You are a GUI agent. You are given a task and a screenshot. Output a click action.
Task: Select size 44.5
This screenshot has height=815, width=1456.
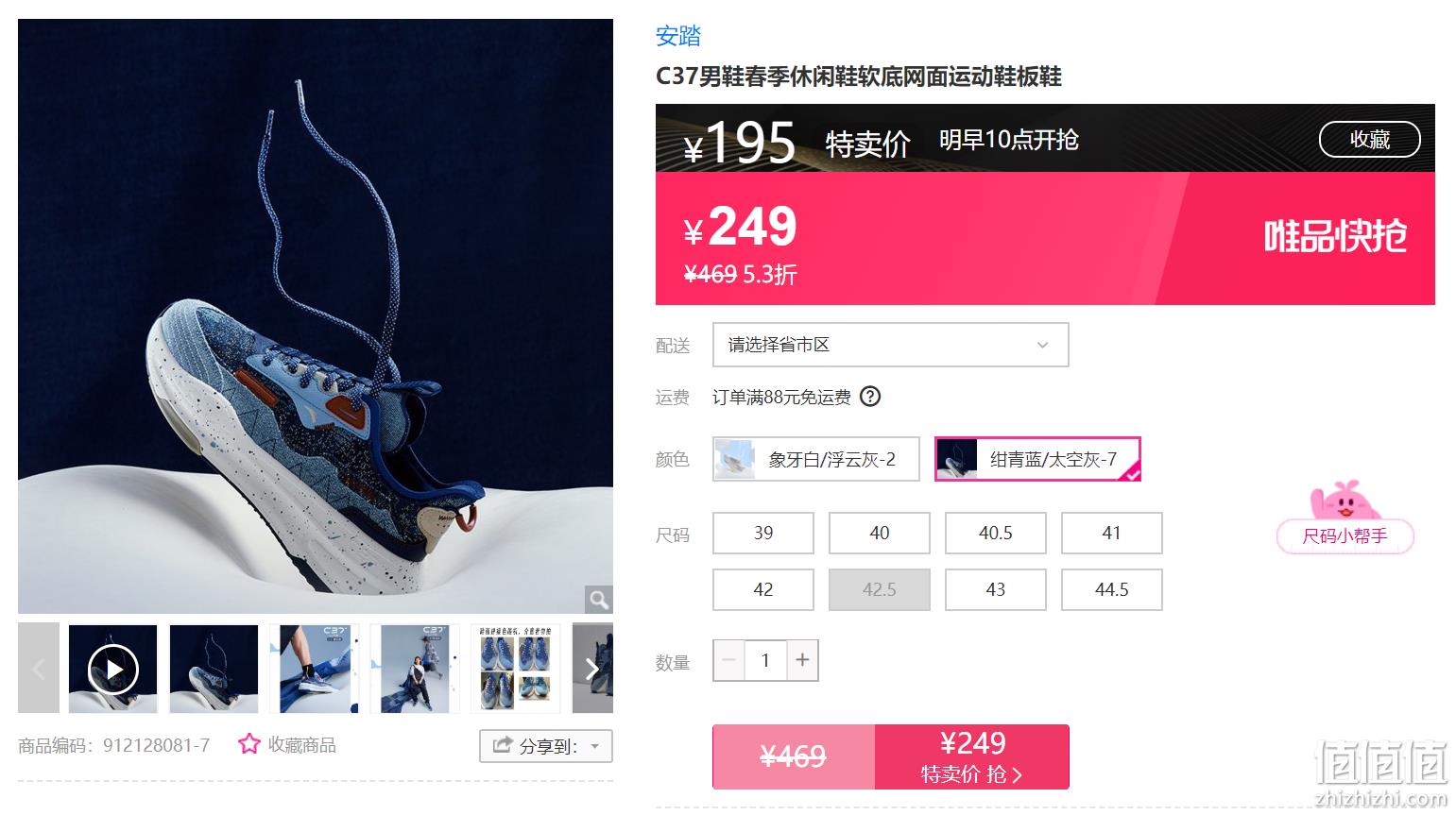(1112, 589)
